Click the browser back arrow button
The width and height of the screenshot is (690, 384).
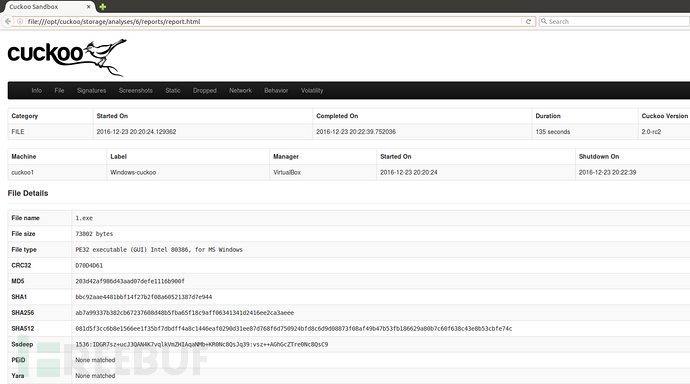[7, 21]
